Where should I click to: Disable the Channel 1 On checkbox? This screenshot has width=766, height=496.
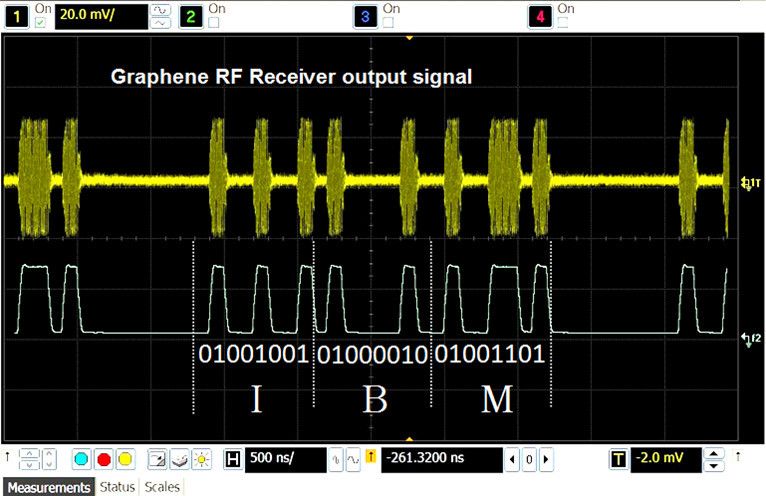click(40, 22)
